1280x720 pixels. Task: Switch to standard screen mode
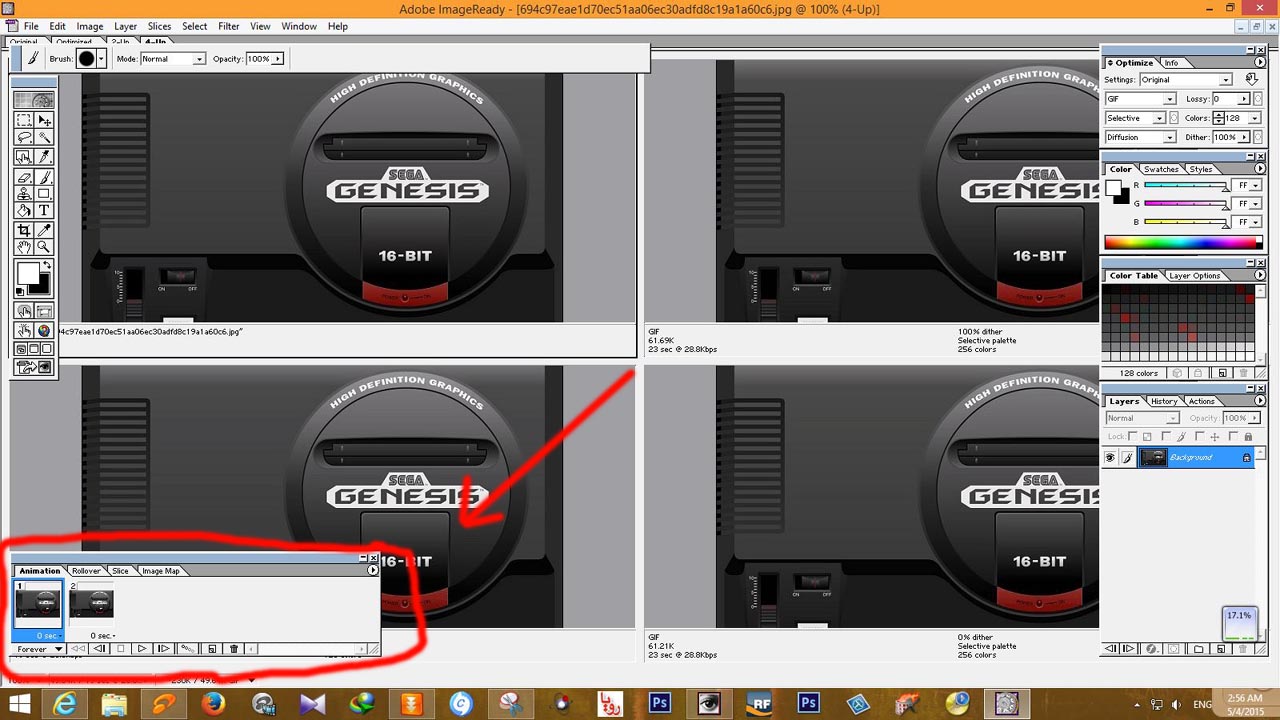coord(21,348)
